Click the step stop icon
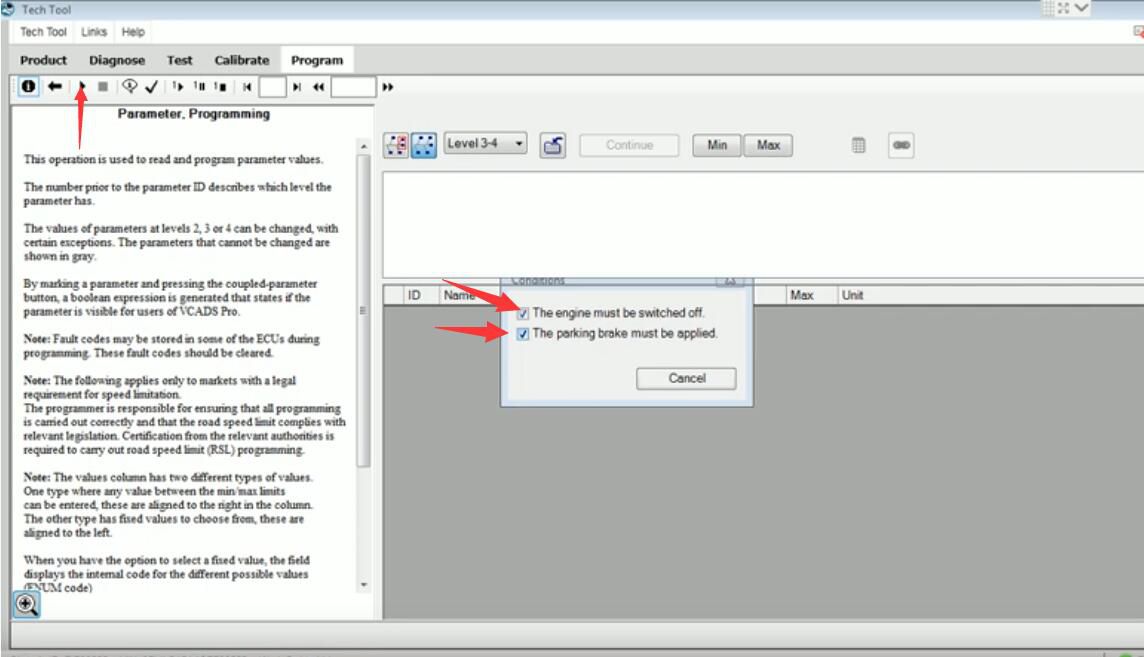The width and height of the screenshot is (1144, 657). [220, 86]
